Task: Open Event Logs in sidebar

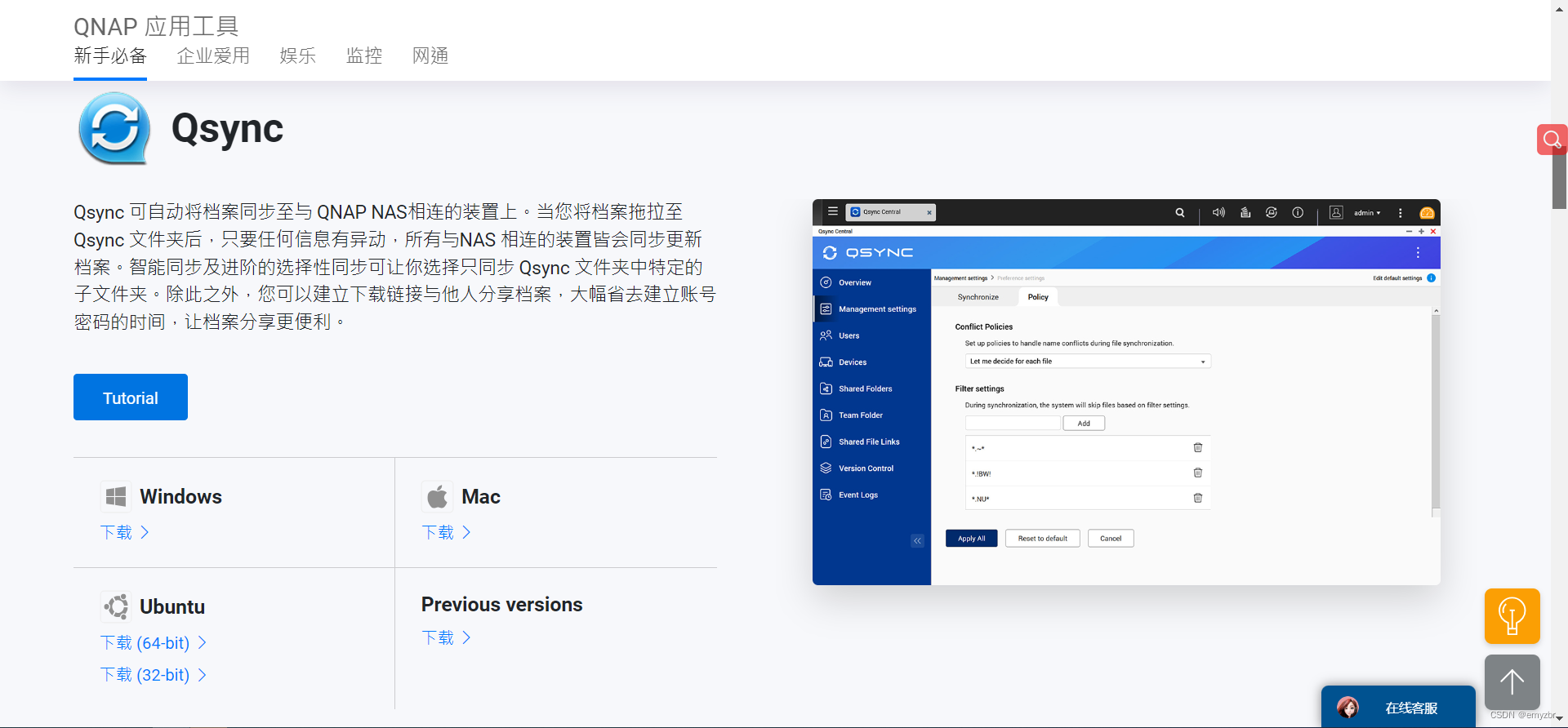Action: (x=872, y=495)
